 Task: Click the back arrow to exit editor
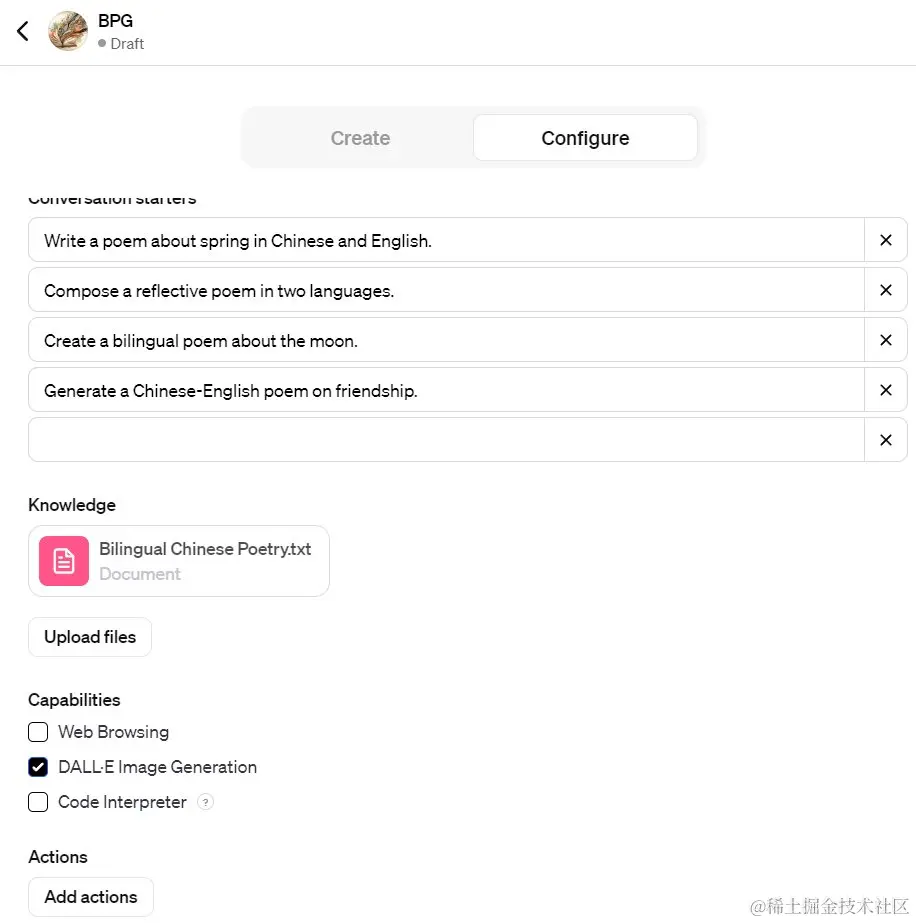click(x=22, y=31)
